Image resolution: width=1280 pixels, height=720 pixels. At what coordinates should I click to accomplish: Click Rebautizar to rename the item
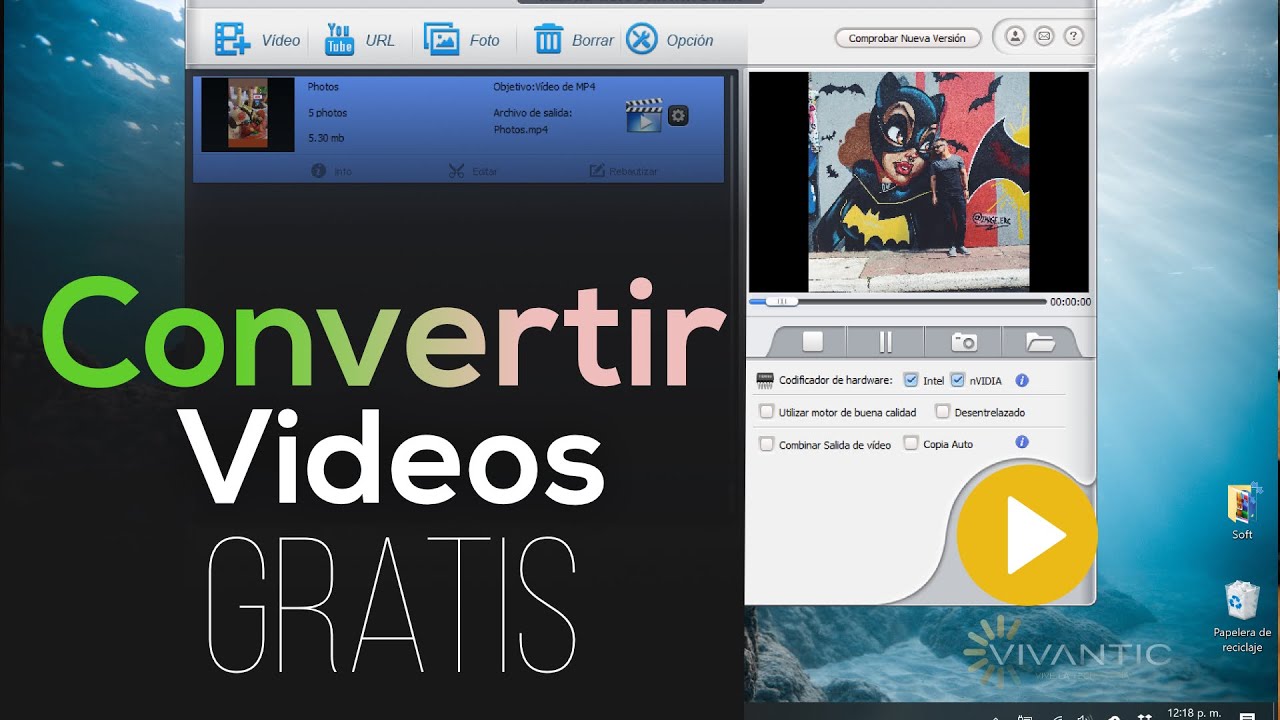[x=624, y=171]
